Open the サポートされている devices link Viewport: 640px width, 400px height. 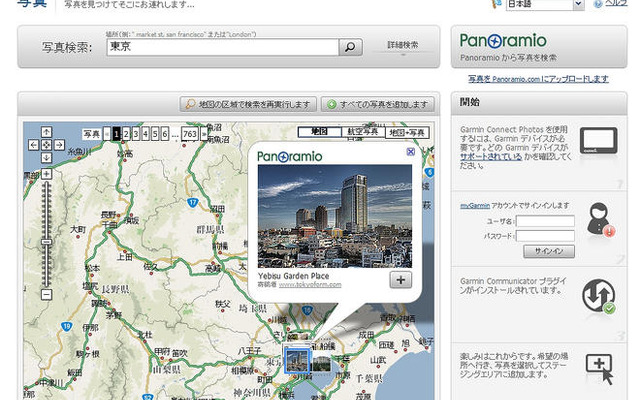[491, 156]
